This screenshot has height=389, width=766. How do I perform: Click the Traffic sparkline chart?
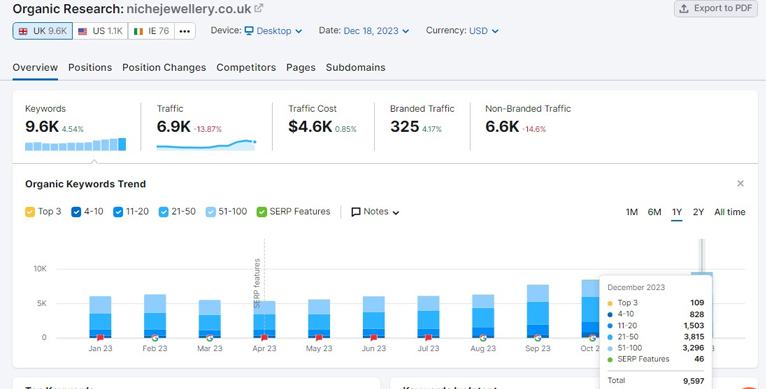click(x=206, y=145)
